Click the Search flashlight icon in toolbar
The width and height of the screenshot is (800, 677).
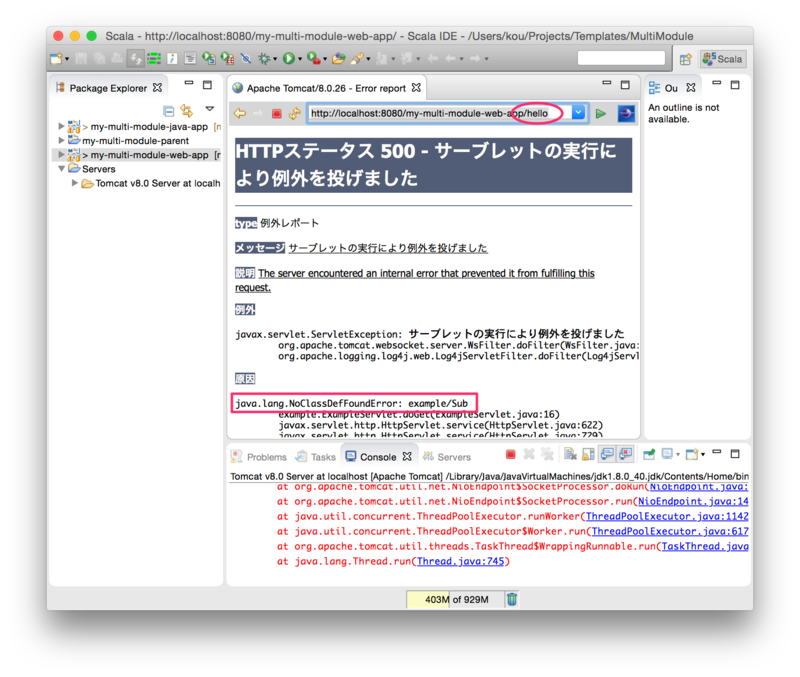click(x=357, y=59)
